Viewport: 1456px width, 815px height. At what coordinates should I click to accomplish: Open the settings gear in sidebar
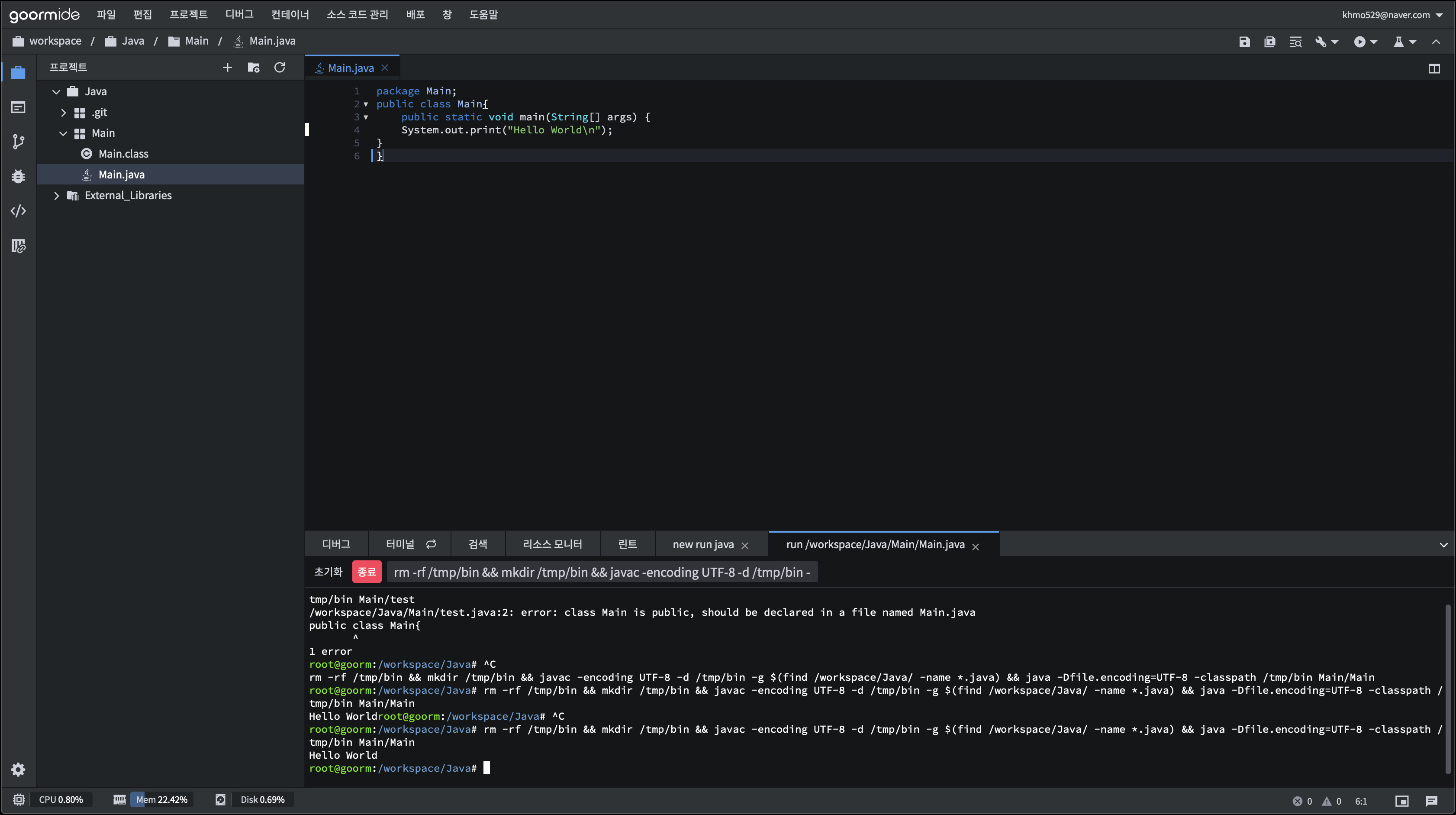pos(18,769)
